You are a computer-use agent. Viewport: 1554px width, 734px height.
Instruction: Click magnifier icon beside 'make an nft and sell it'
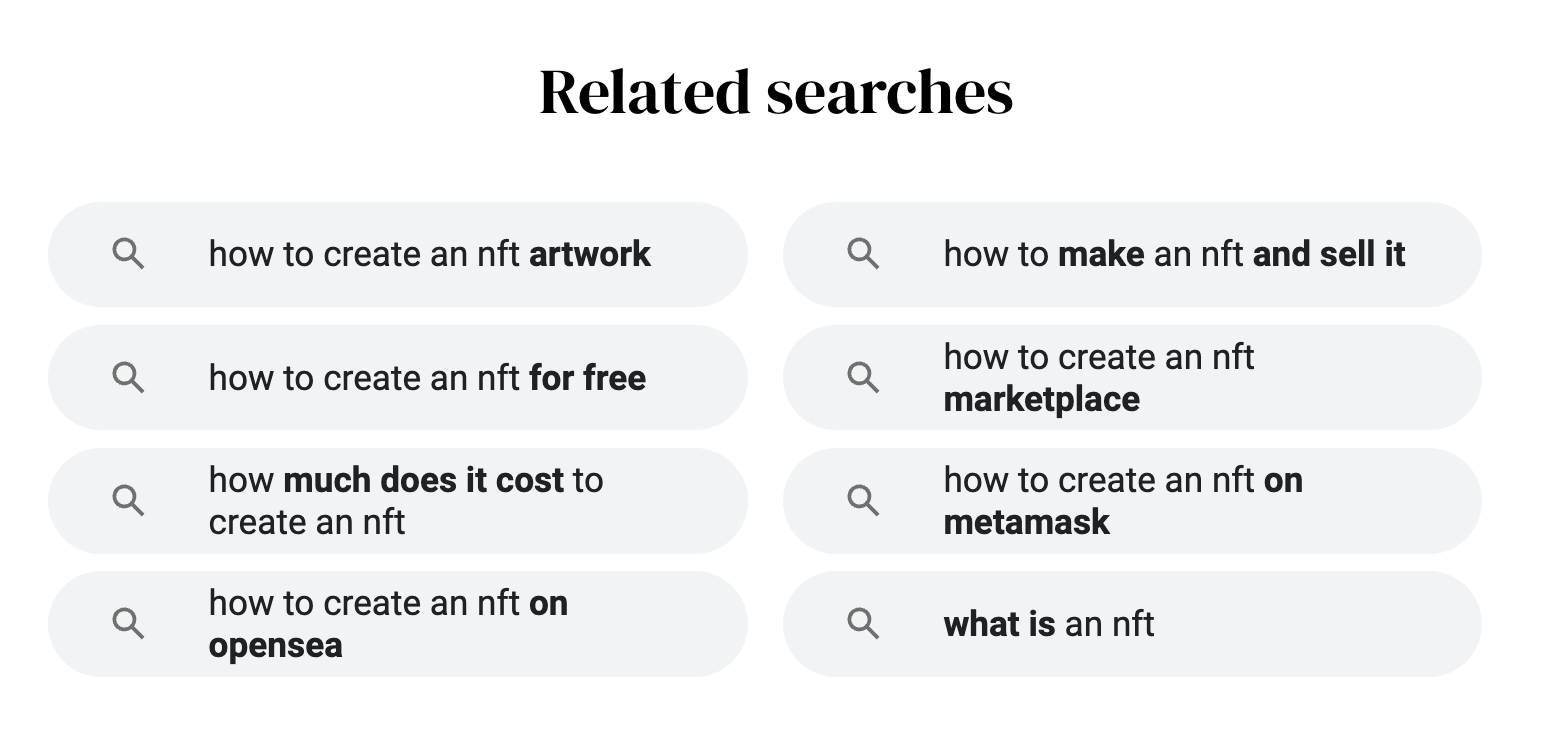coord(863,254)
